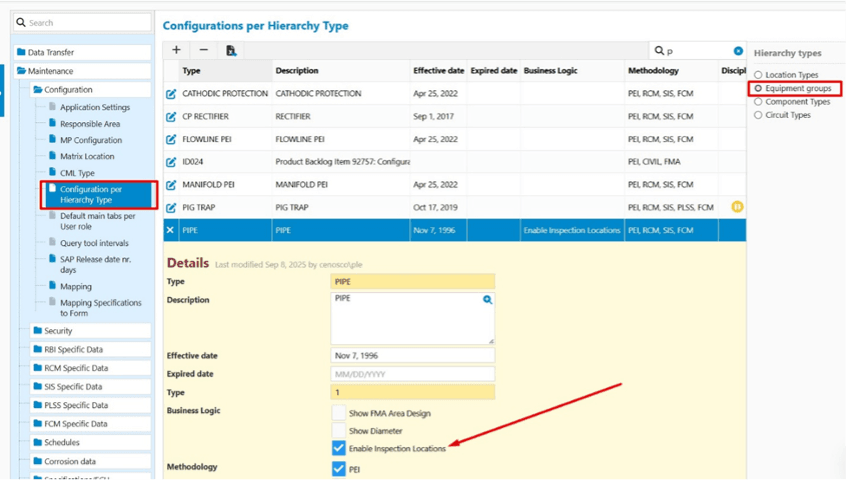Open Mapping Specifications to Form

[x=100, y=308]
